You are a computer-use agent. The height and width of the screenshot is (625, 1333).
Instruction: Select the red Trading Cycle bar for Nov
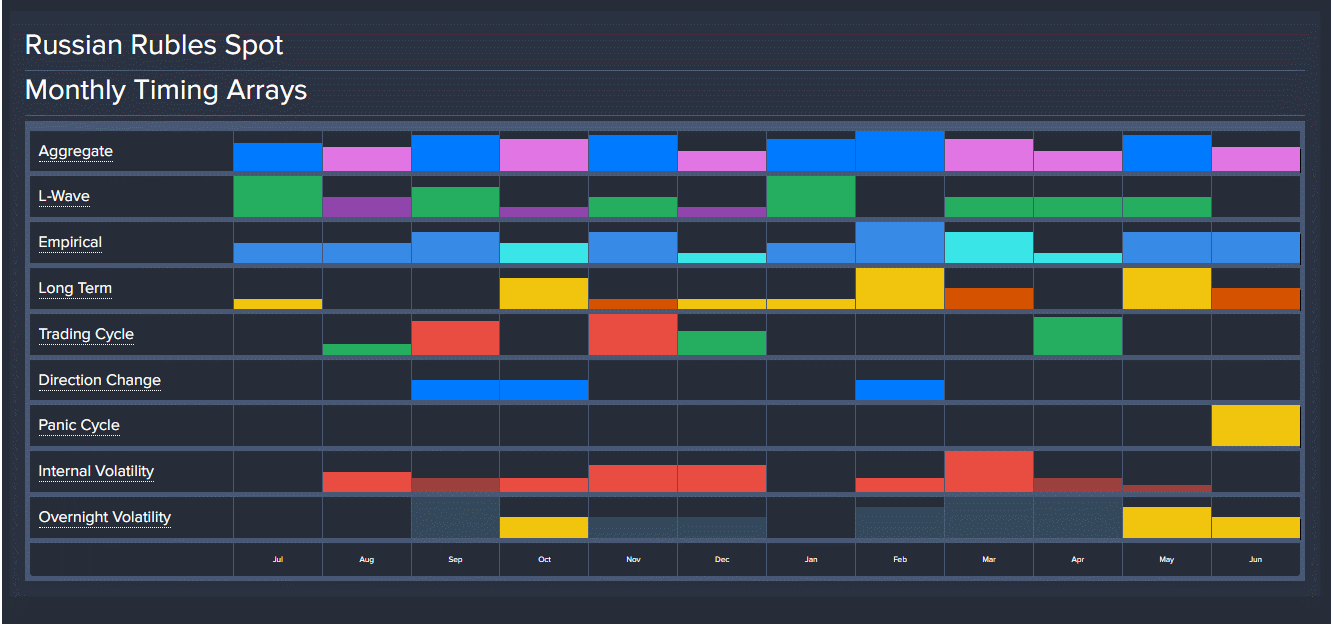tap(633, 334)
